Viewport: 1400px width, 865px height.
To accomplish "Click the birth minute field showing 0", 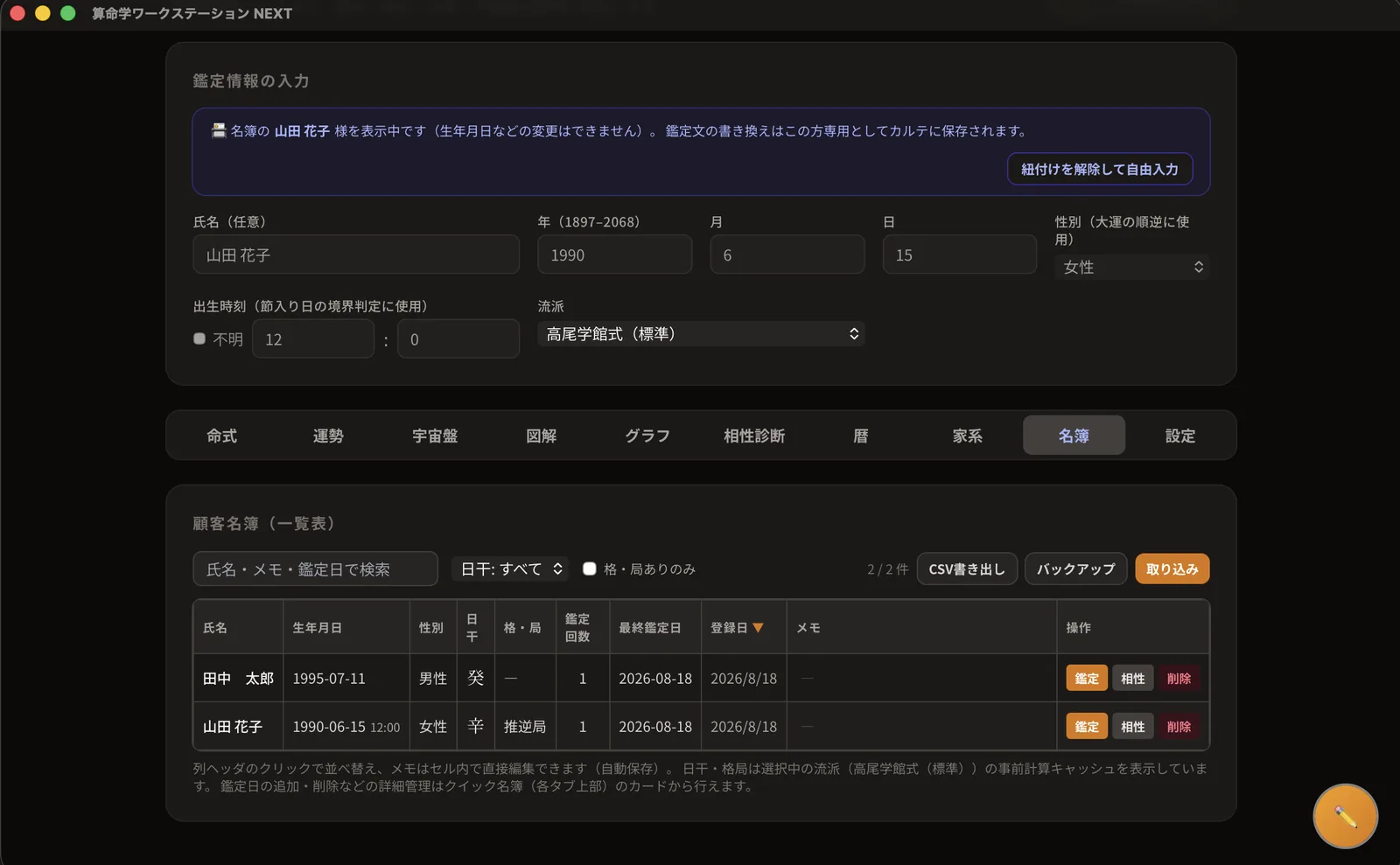I will click(x=458, y=338).
